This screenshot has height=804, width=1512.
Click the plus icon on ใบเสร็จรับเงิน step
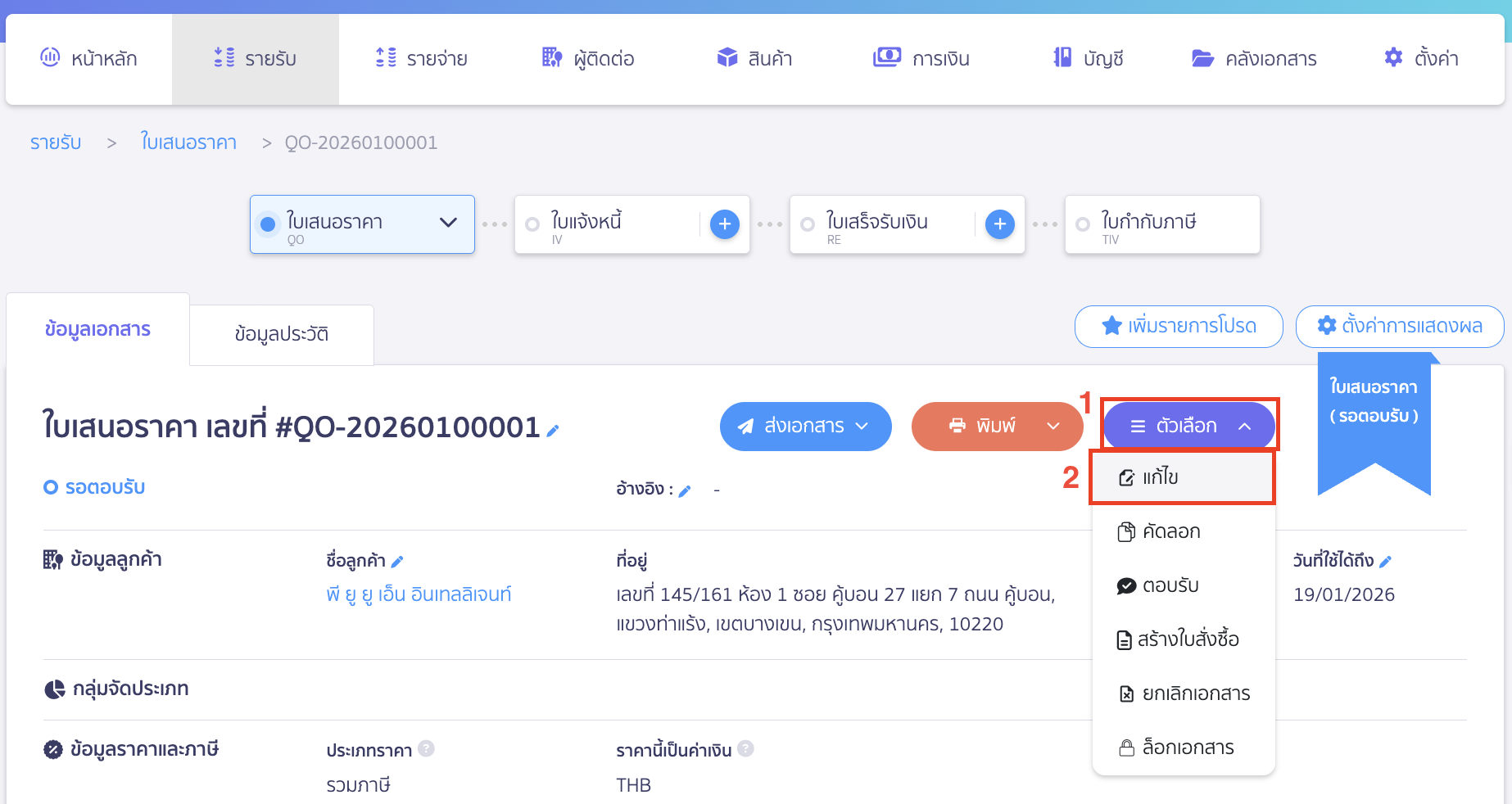click(x=999, y=224)
